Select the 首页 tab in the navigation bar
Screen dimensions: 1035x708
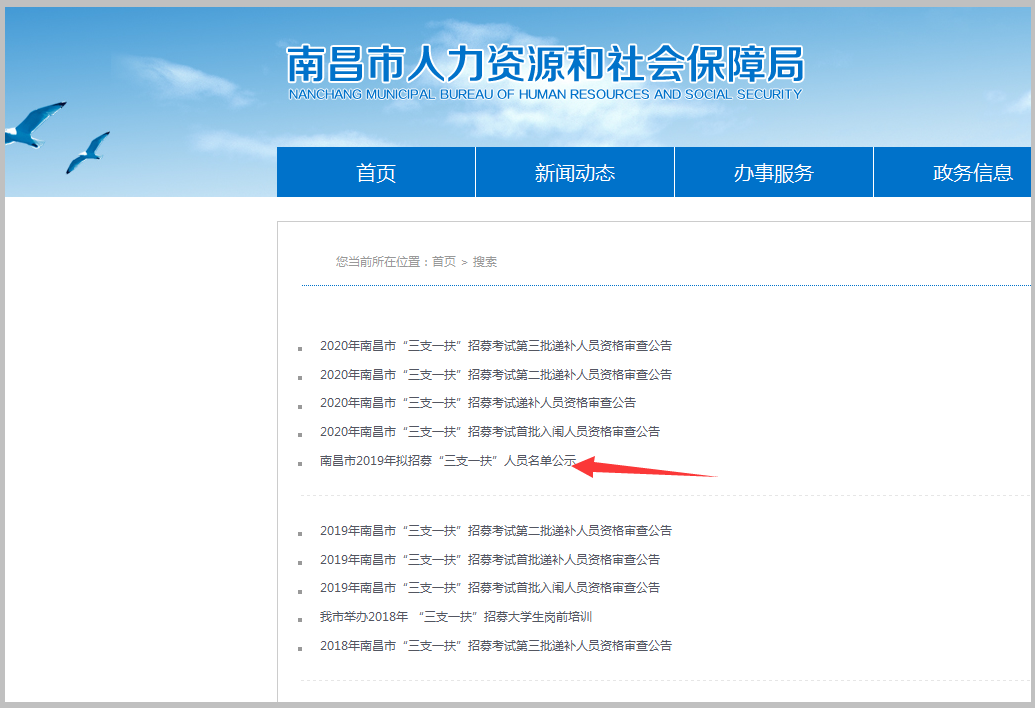tap(374, 171)
